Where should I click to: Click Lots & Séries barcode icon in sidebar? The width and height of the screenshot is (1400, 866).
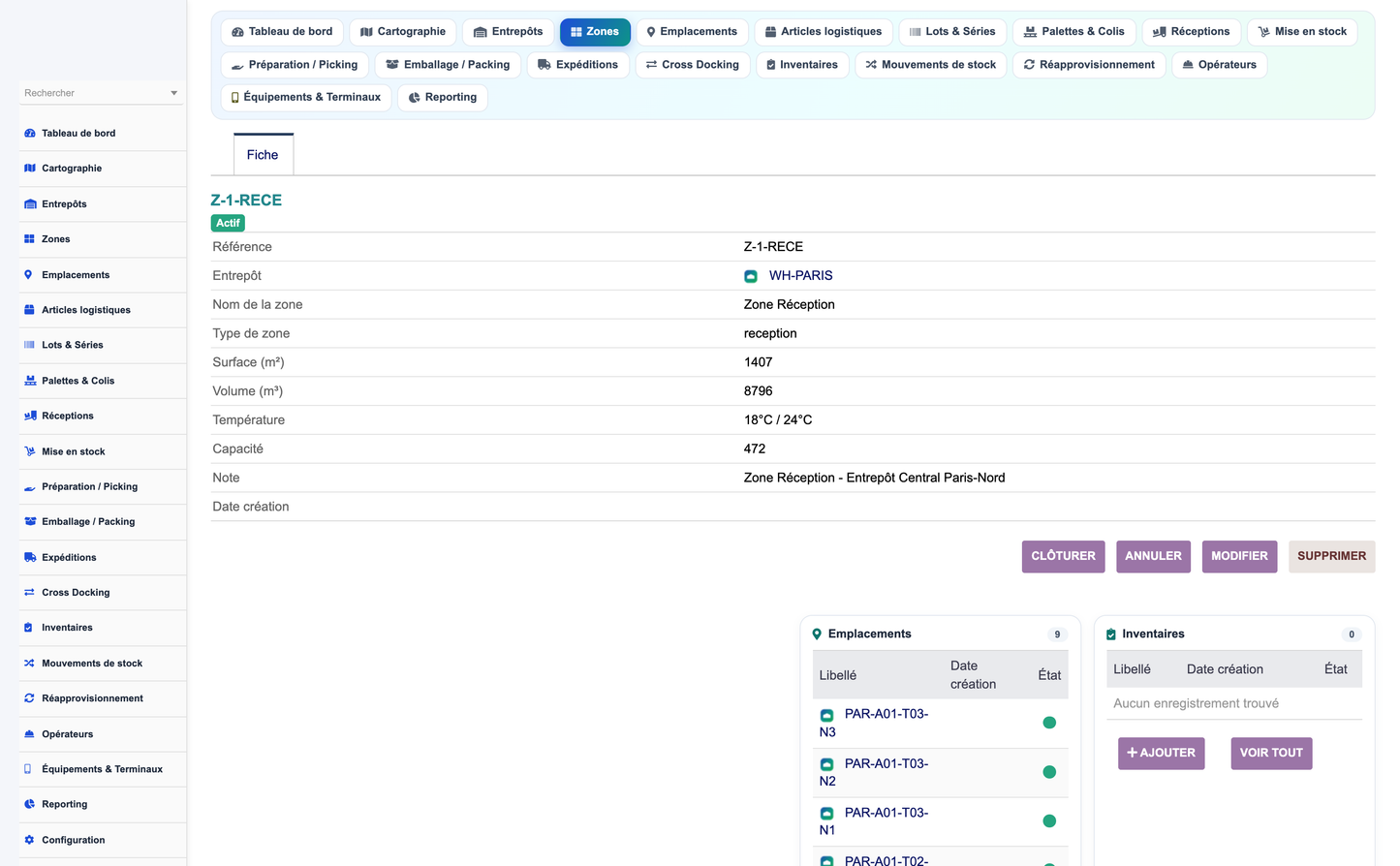(30, 345)
